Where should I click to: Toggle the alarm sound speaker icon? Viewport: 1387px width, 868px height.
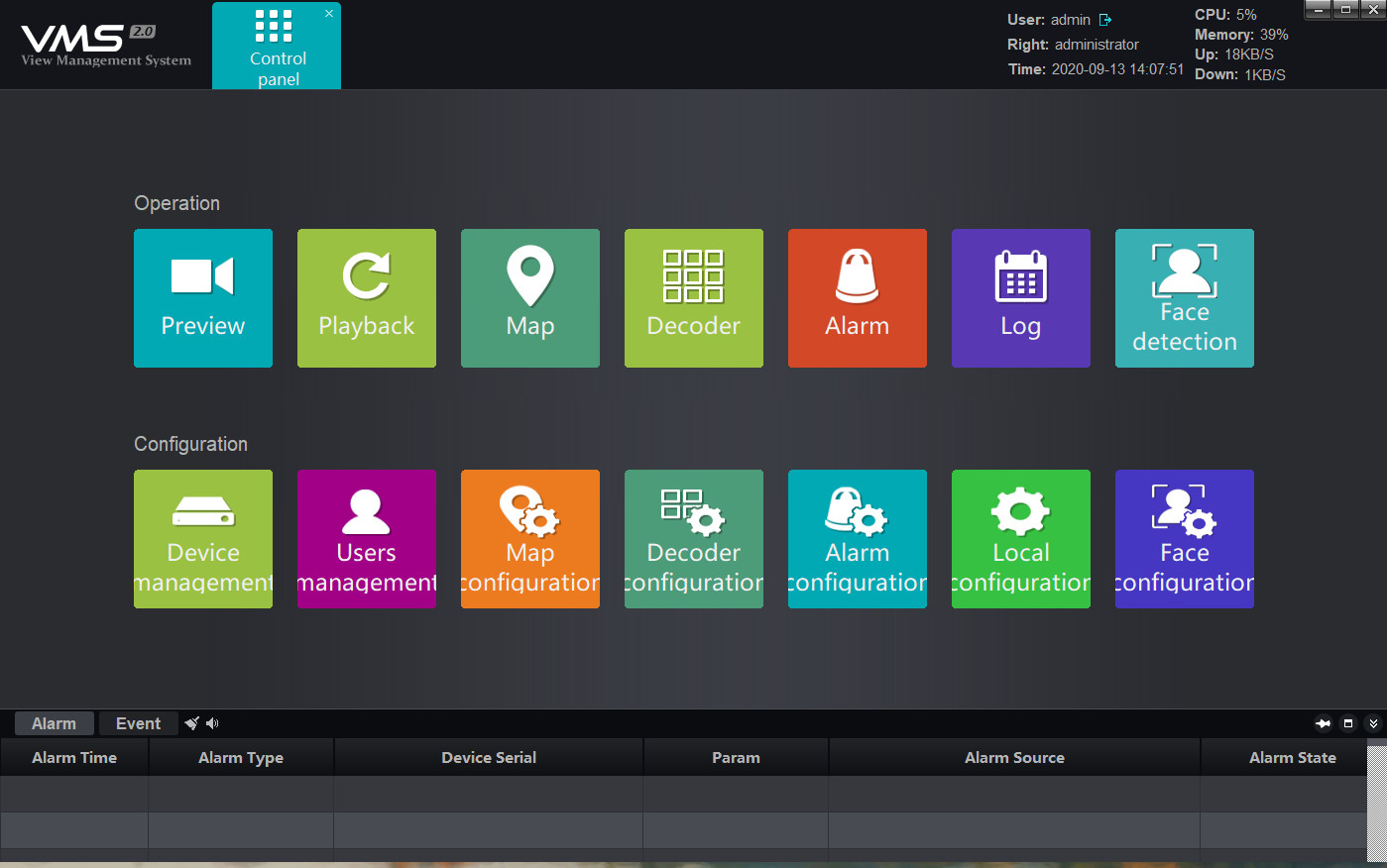pos(212,723)
